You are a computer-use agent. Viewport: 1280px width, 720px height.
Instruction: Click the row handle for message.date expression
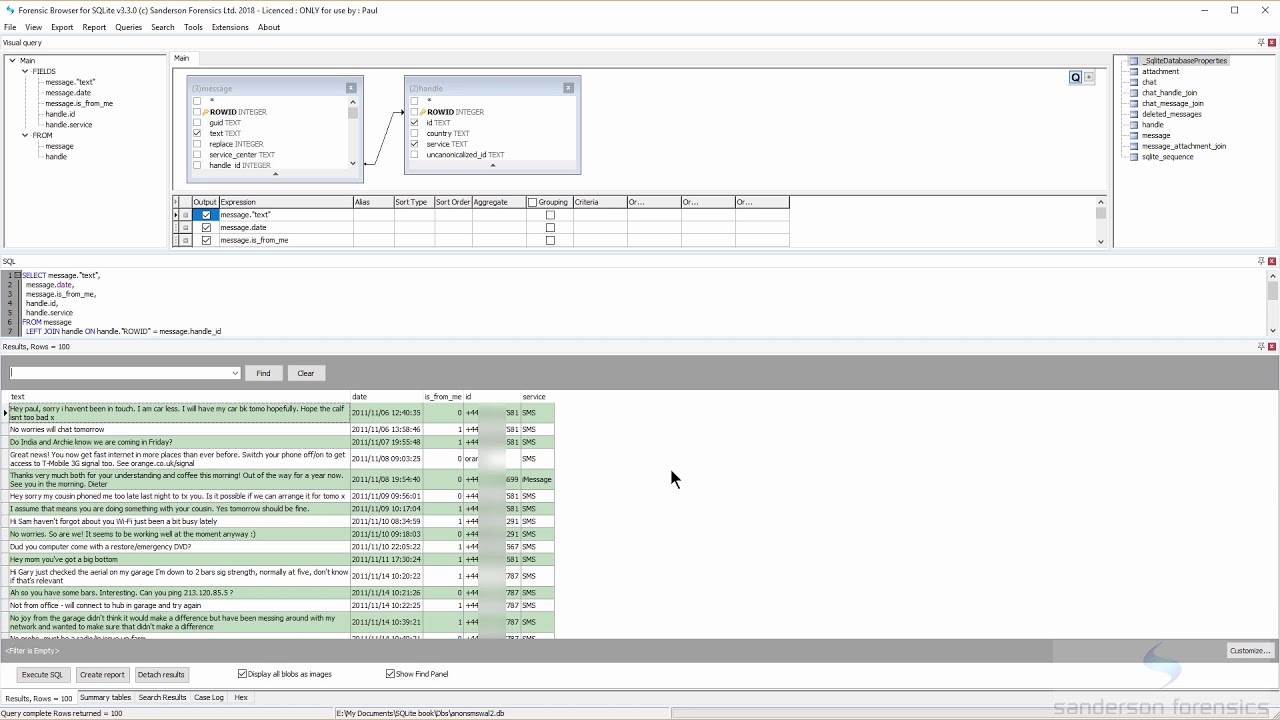[x=185, y=228]
